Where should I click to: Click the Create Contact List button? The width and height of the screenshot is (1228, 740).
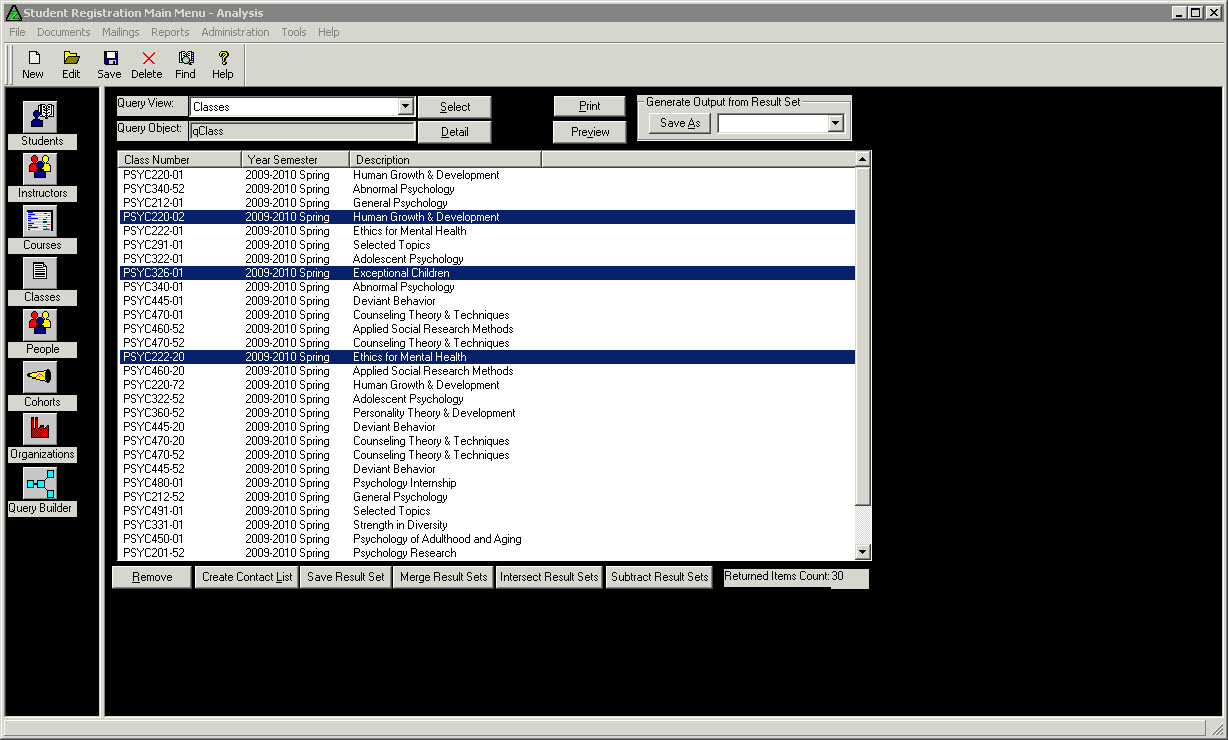[247, 577]
